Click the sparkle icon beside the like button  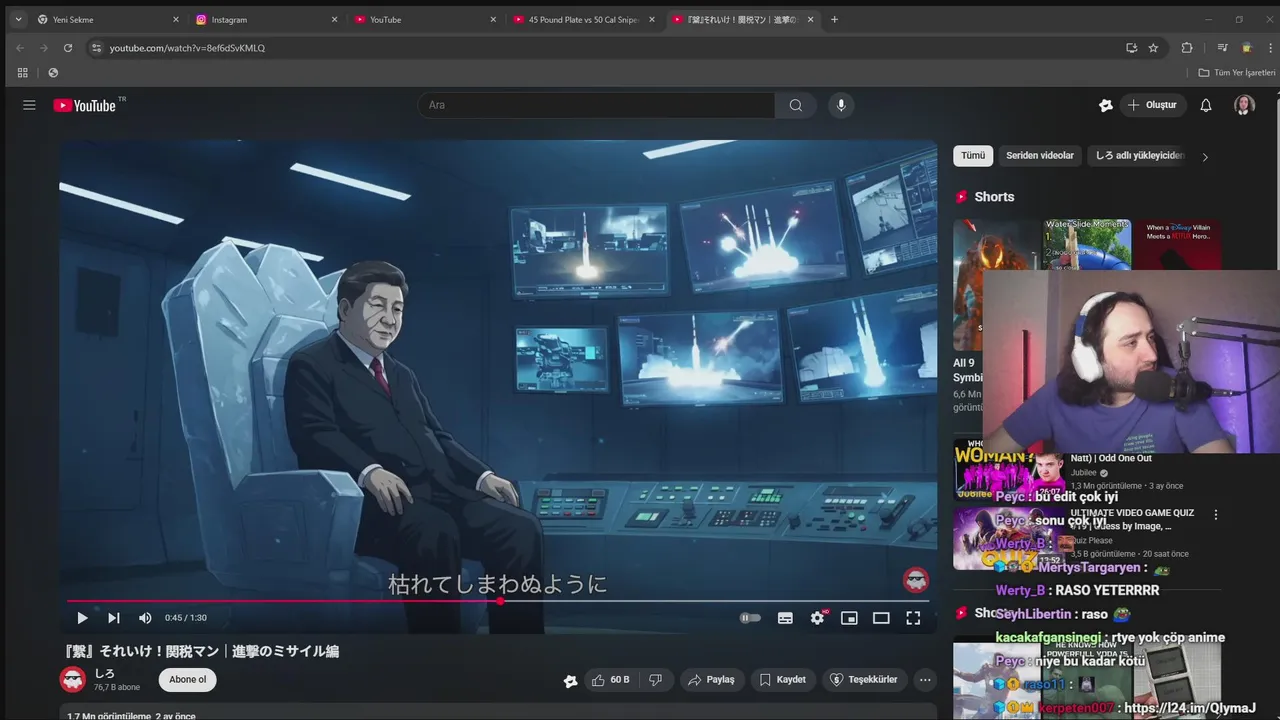[570, 681]
